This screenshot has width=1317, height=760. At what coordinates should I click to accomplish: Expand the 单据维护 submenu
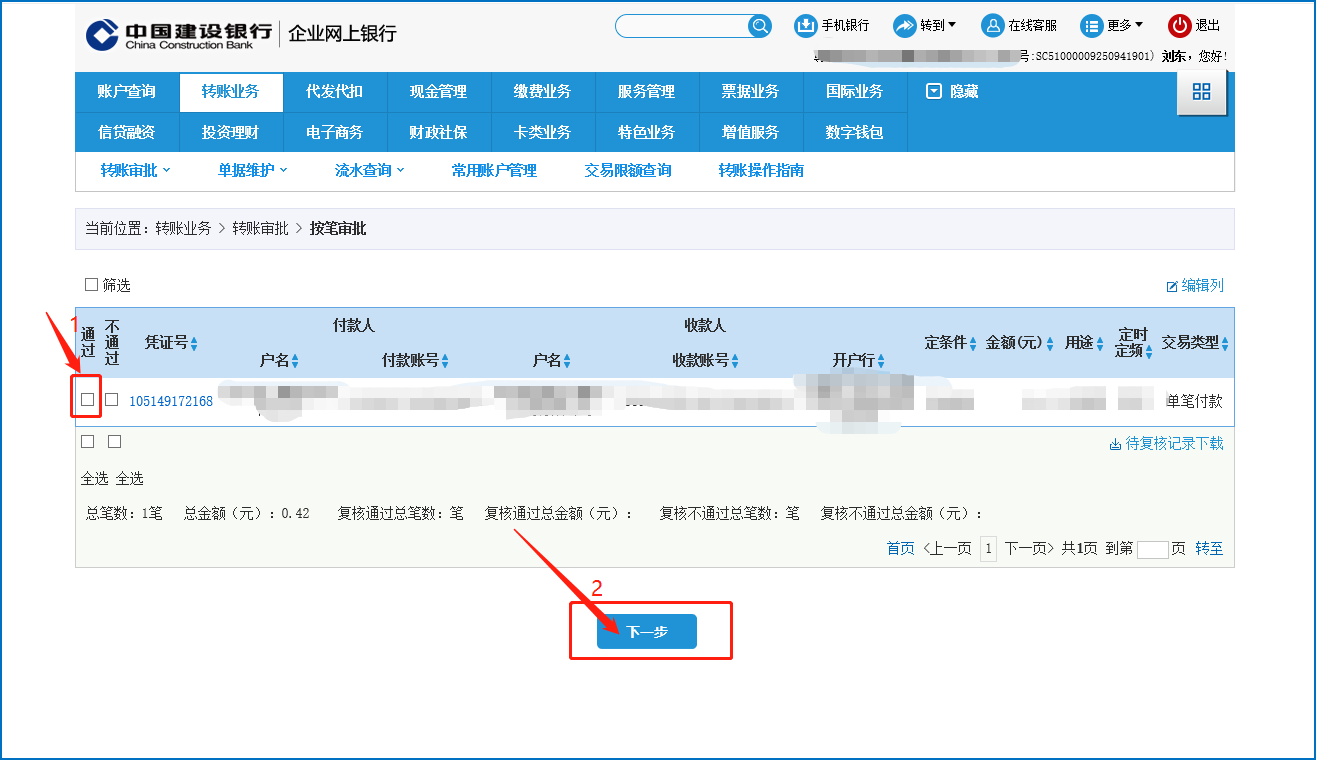[252, 171]
